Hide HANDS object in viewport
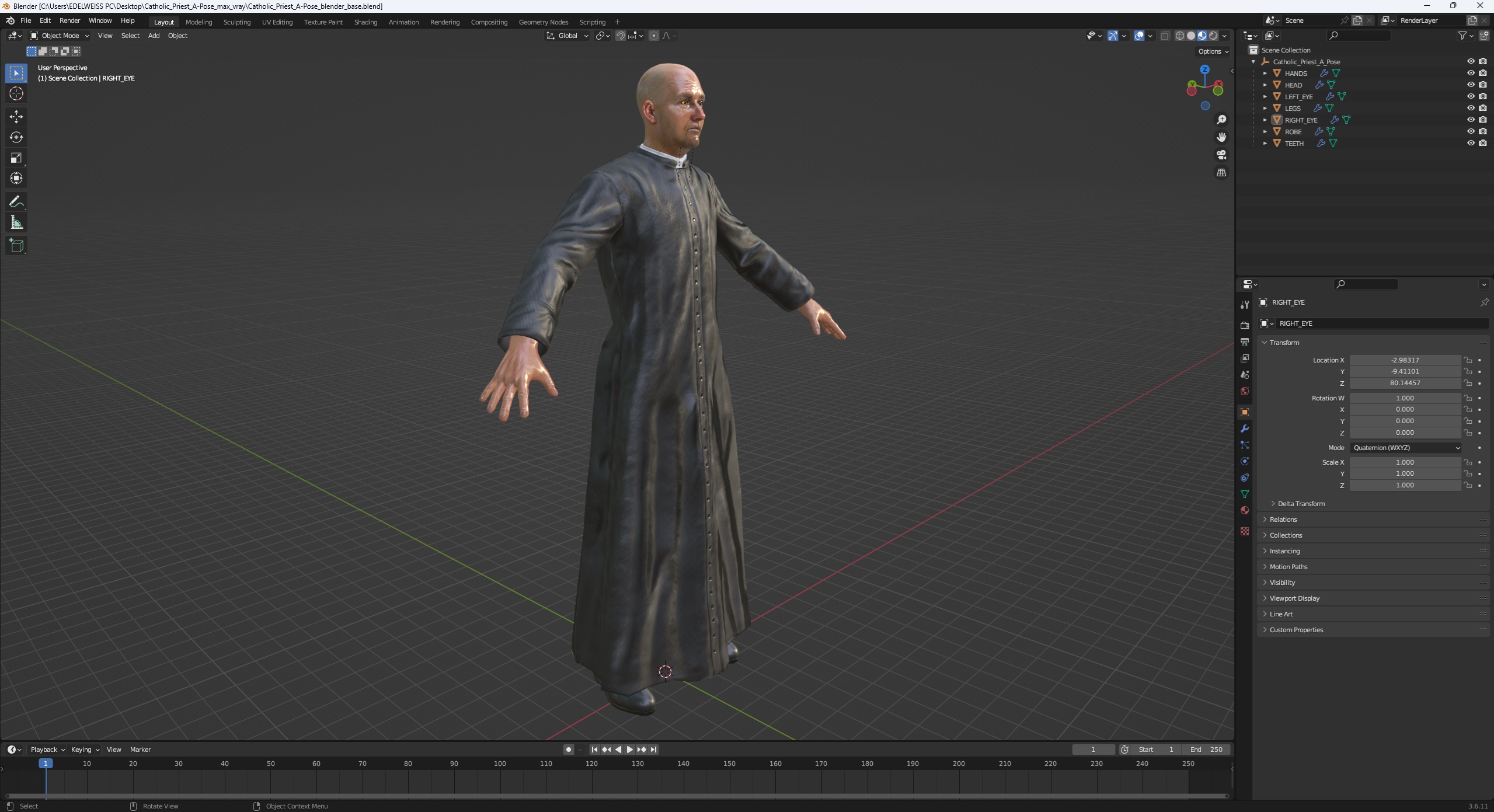Viewport: 1494px width, 812px height. [x=1471, y=73]
